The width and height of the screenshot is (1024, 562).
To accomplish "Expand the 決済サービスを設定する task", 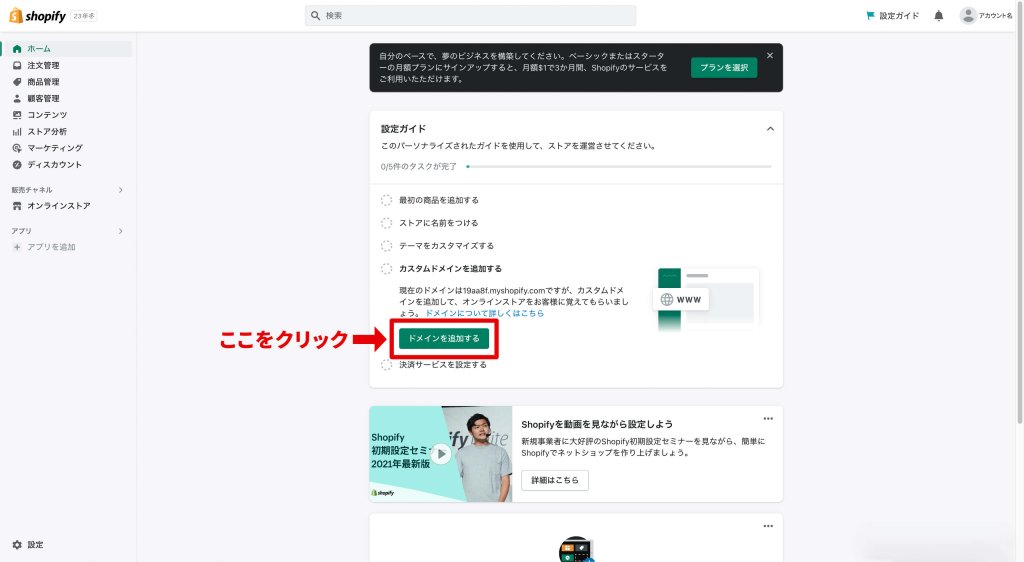I will (443, 364).
